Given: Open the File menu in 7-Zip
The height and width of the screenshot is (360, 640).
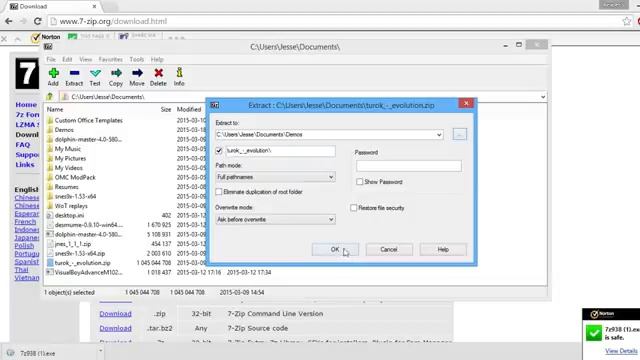Looking at the screenshot, I should (51, 59).
